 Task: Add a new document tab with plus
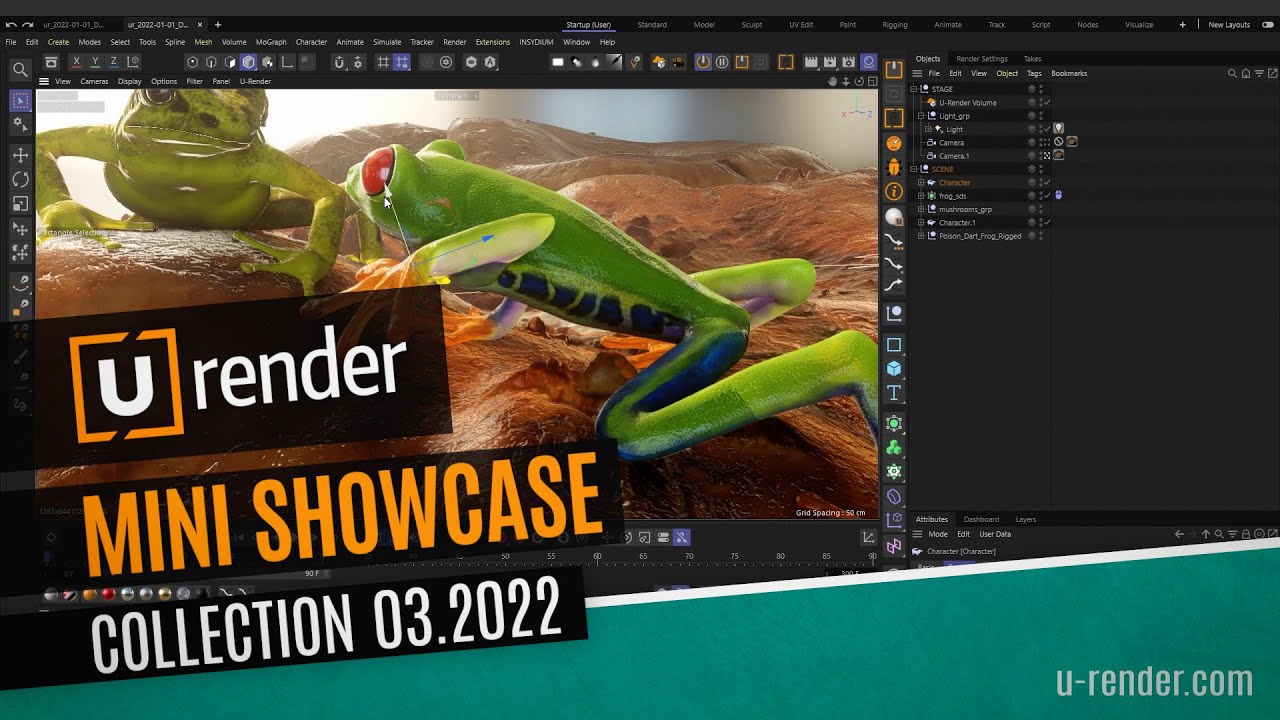coord(218,24)
